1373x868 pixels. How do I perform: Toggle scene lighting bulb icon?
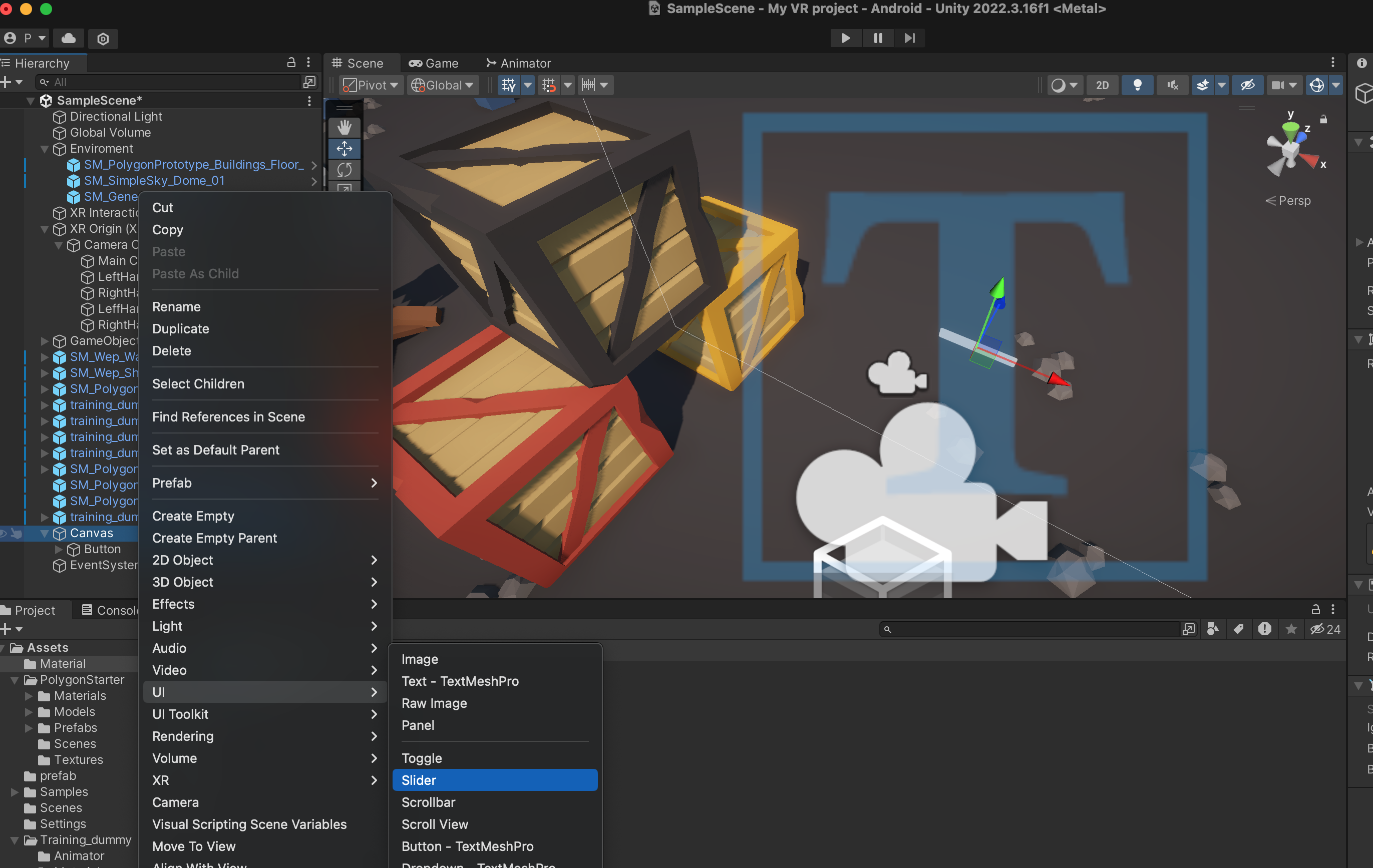pos(1137,85)
